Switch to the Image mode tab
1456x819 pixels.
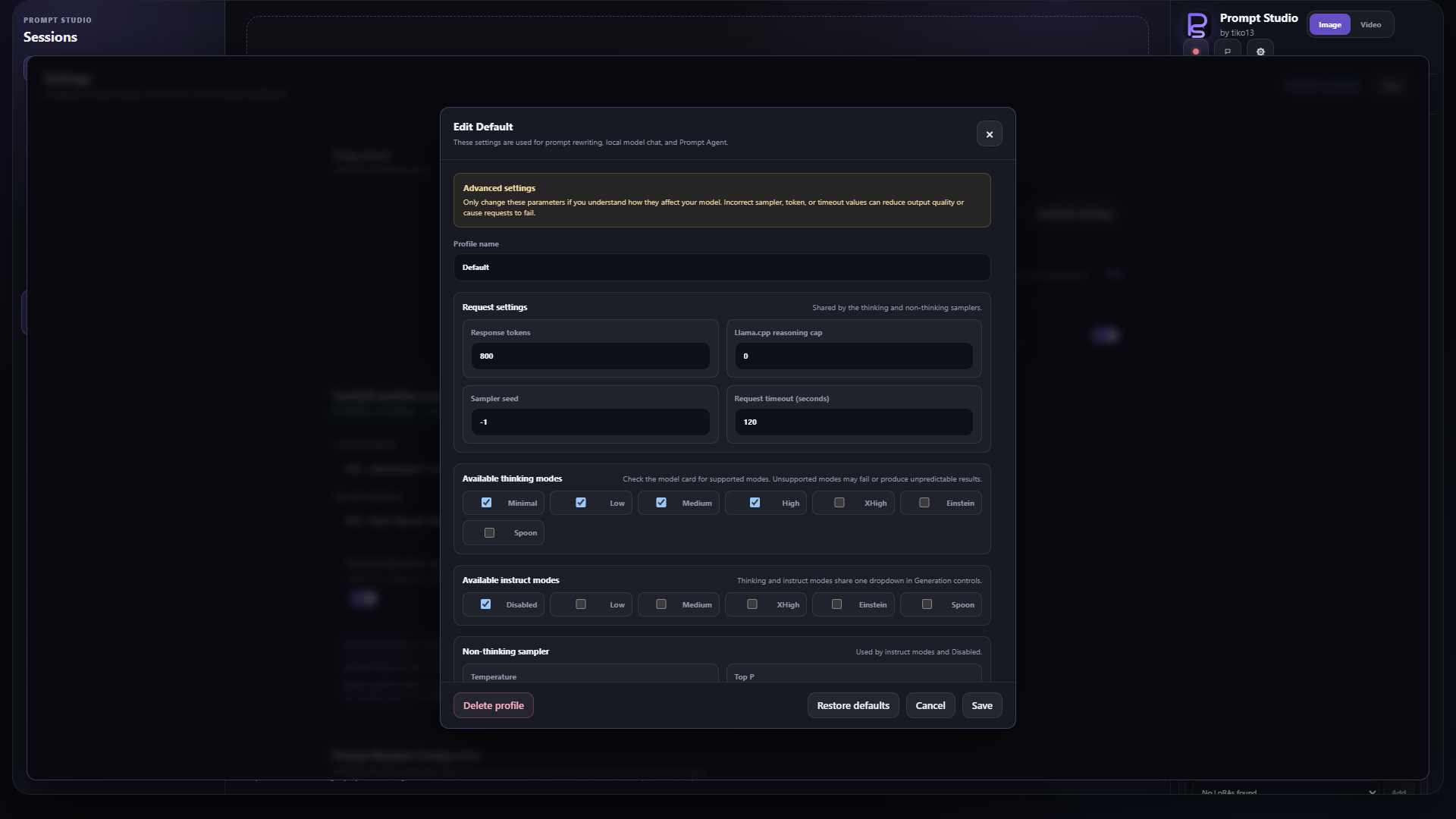[x=1329, y=25]
